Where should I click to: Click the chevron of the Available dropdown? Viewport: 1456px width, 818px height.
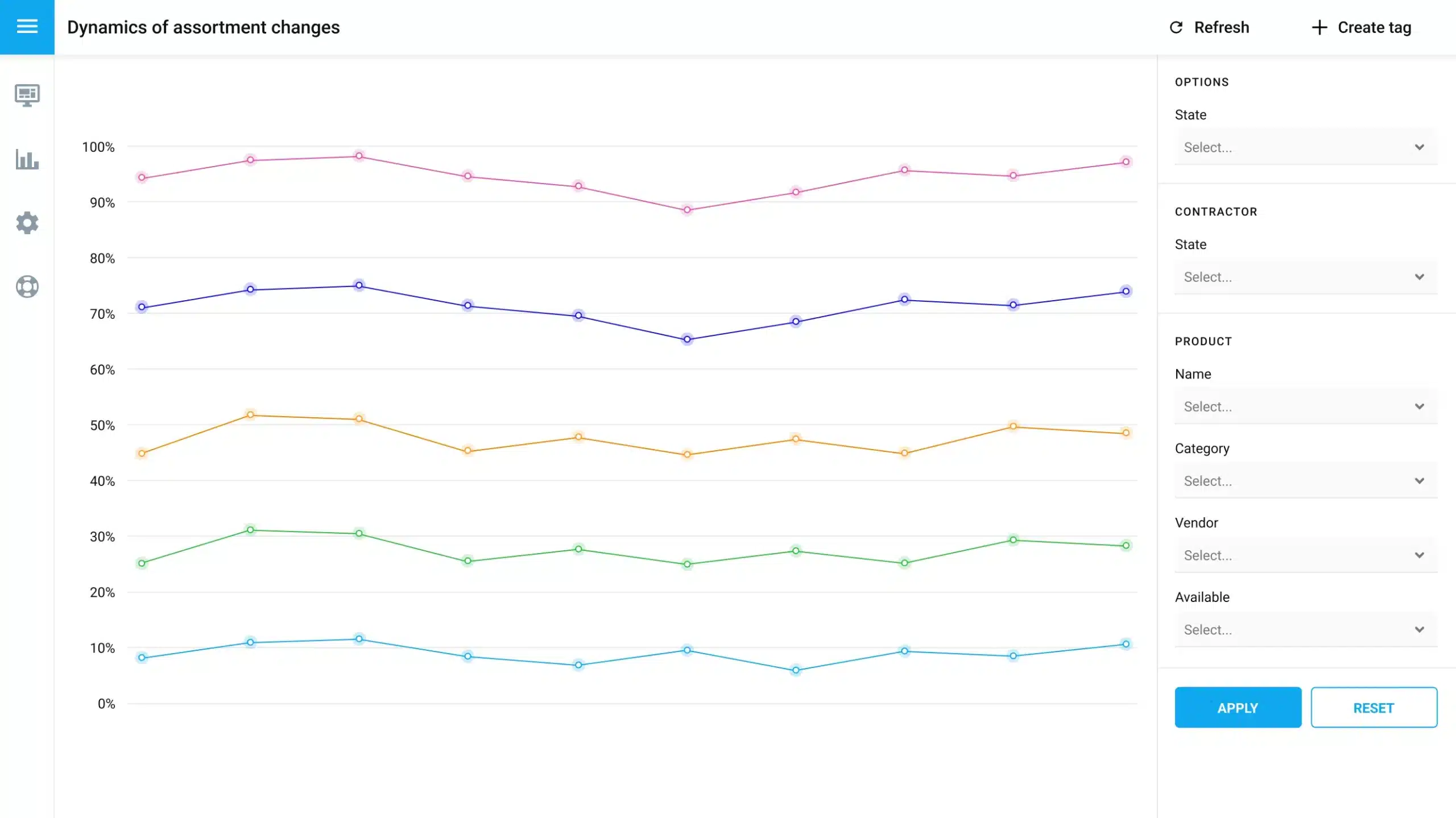click(x=1419, y=630)
